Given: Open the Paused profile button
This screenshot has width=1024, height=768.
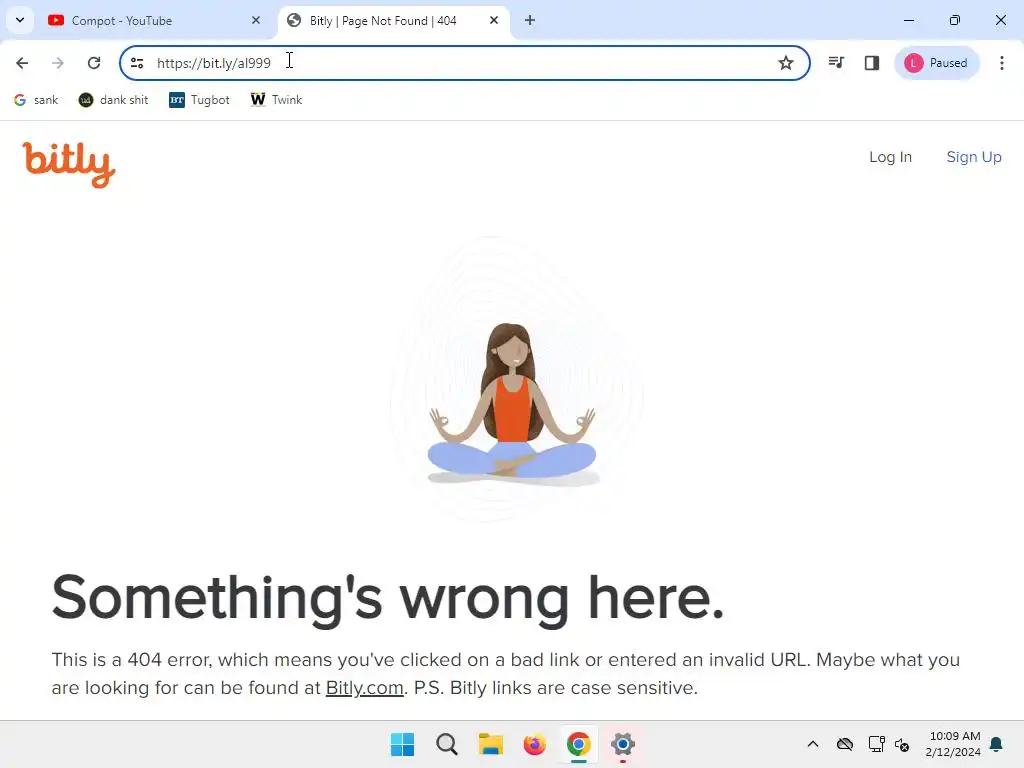Looking at the screenshot, I should (x=936, y=63).
